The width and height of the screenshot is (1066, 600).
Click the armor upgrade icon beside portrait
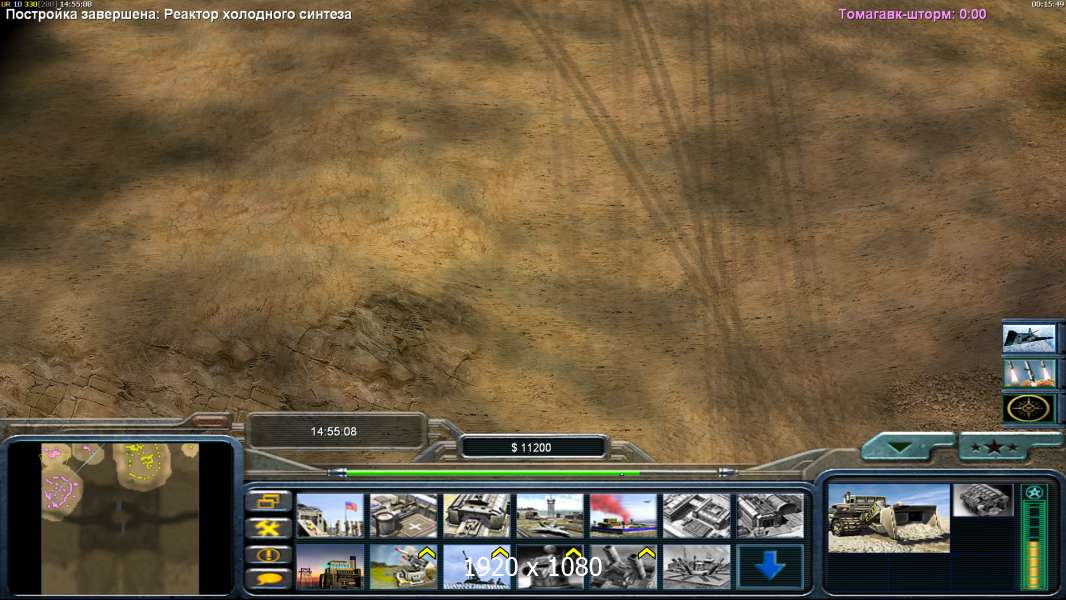[x=983, y=500]
